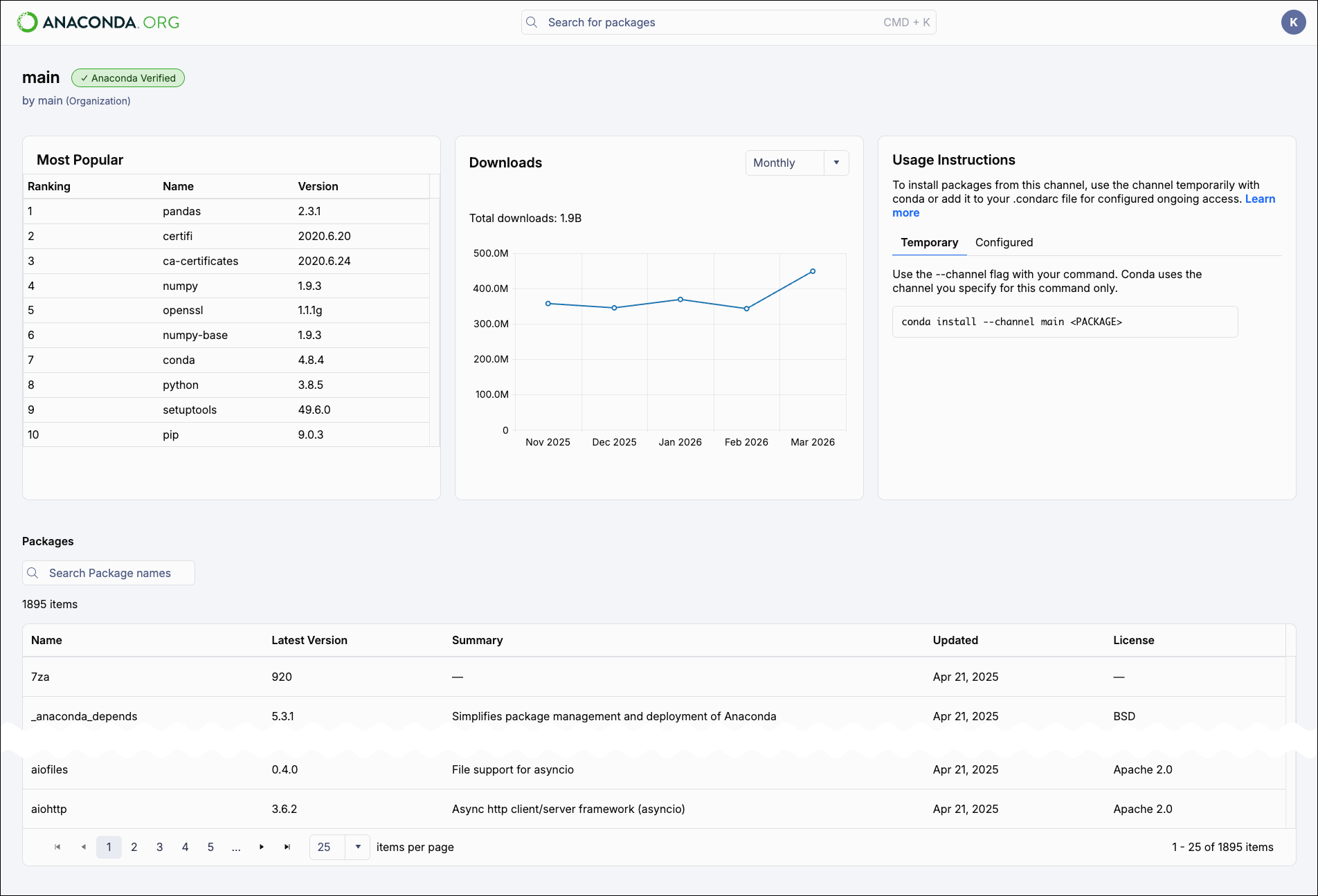Viewport: 1318px width, 896px height.
Task: Open the aiohttp package
Action: (x=48, y=809)
